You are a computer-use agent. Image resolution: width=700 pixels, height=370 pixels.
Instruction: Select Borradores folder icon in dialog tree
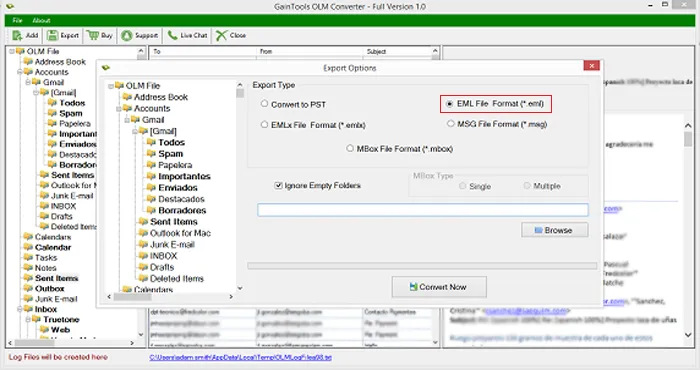151,210
